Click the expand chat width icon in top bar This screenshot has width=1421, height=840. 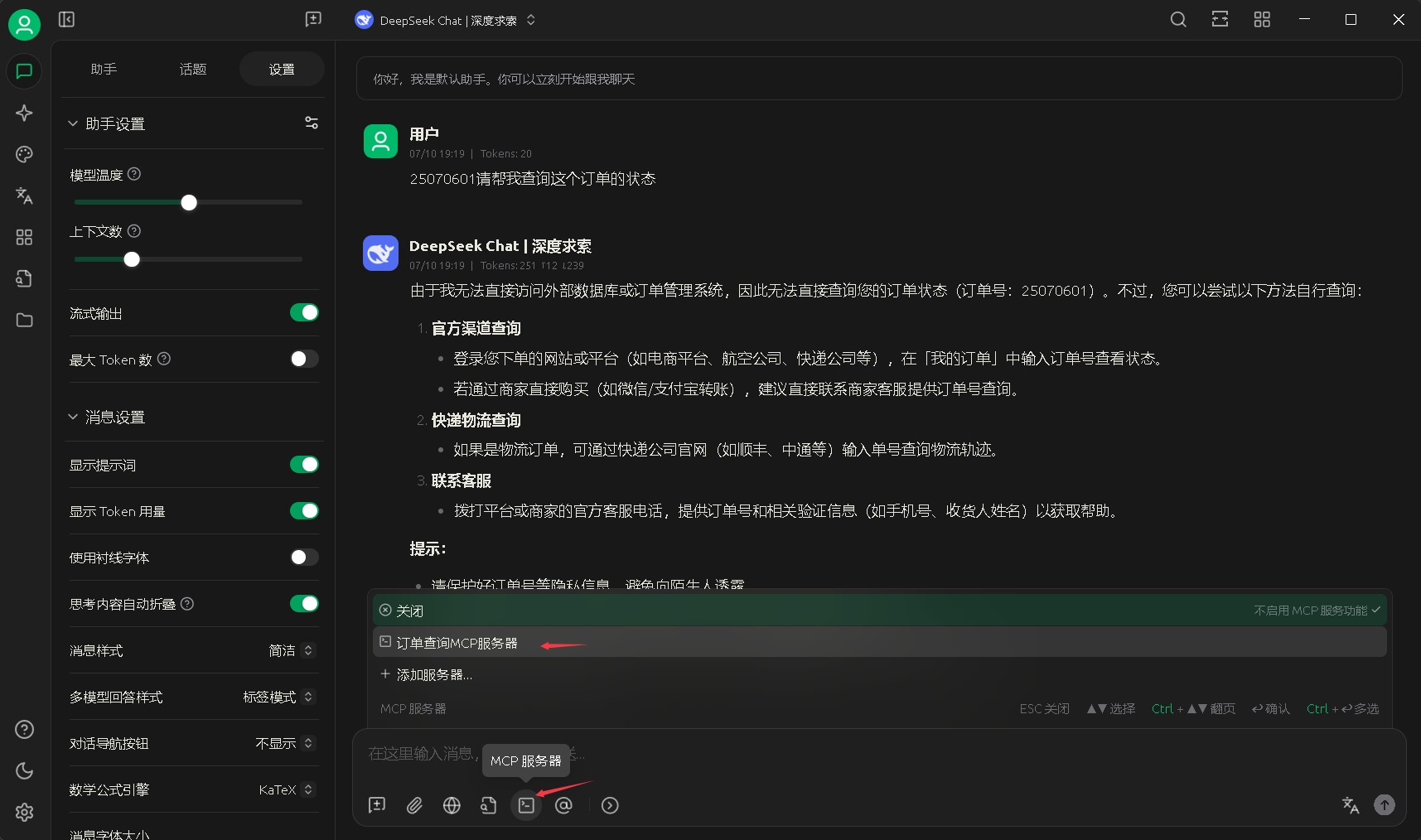(x=1220, y=19)
